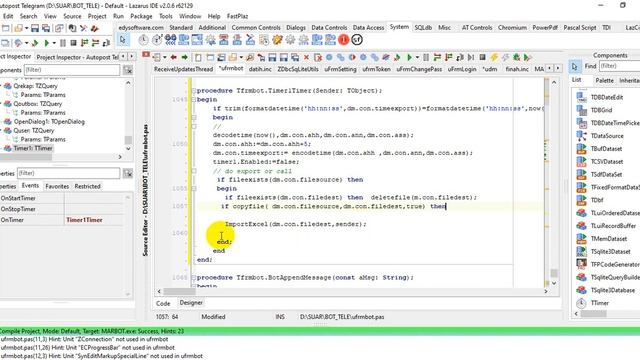Click the Pause debug icon in main toolbar
Image resolution: width=640 pixels, height=360 pixels.
pyautogui.click(x=63, y=42)
